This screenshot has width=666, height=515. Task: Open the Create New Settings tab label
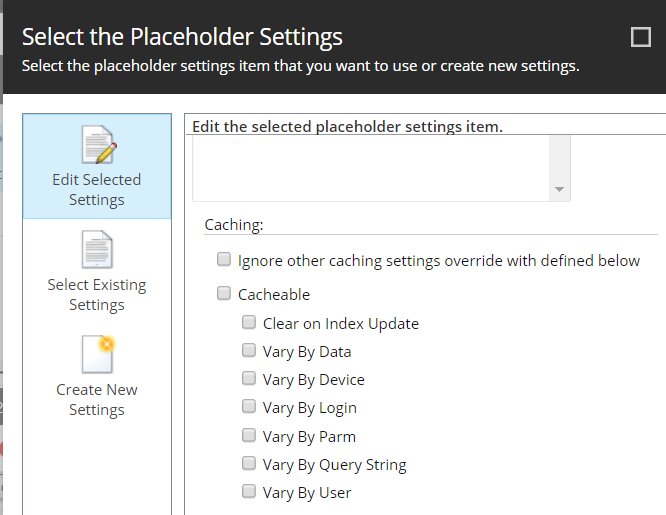97,399
